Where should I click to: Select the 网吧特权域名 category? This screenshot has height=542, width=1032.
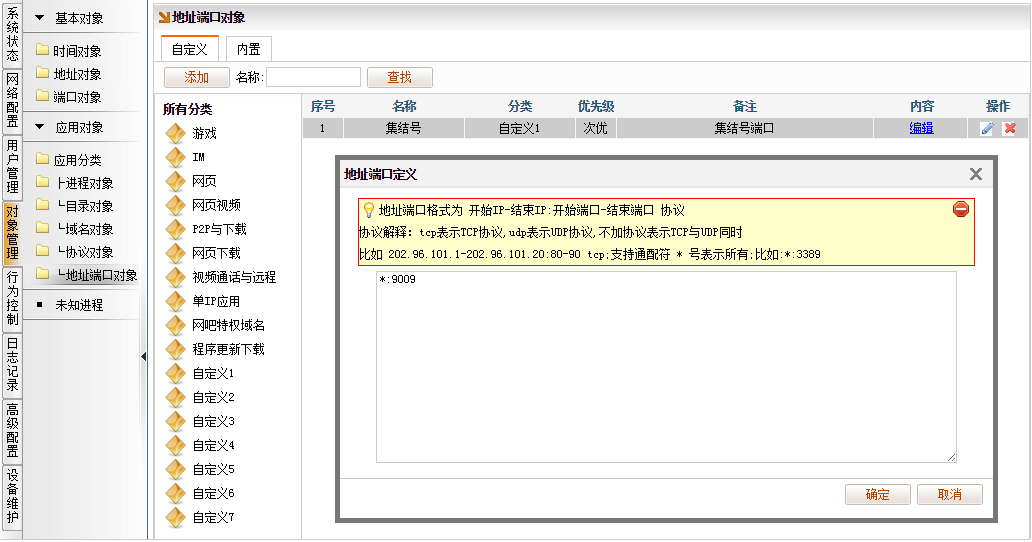tap(228, 326)
